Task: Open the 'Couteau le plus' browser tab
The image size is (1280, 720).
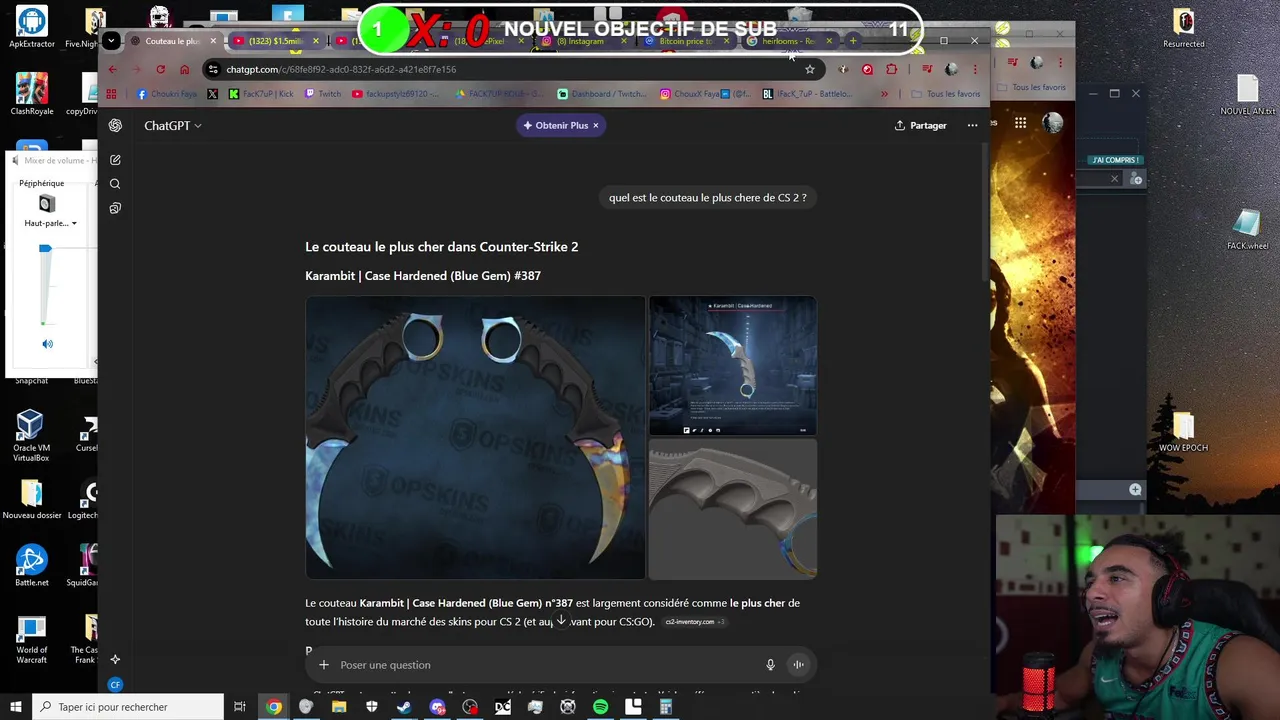Action: click(172, 41)
